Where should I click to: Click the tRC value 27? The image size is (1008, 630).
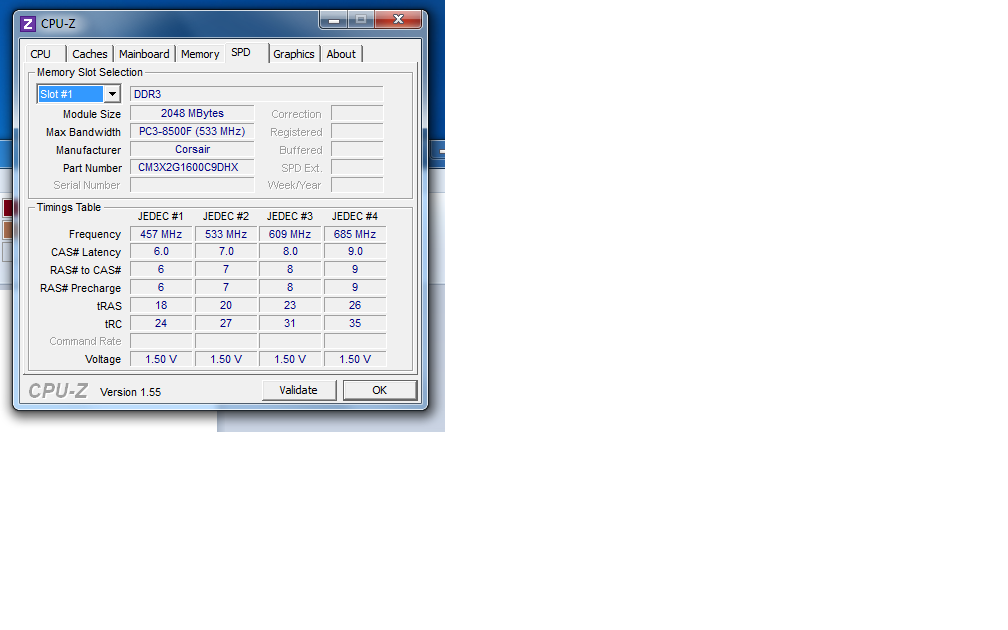click(x=226, y=323)
